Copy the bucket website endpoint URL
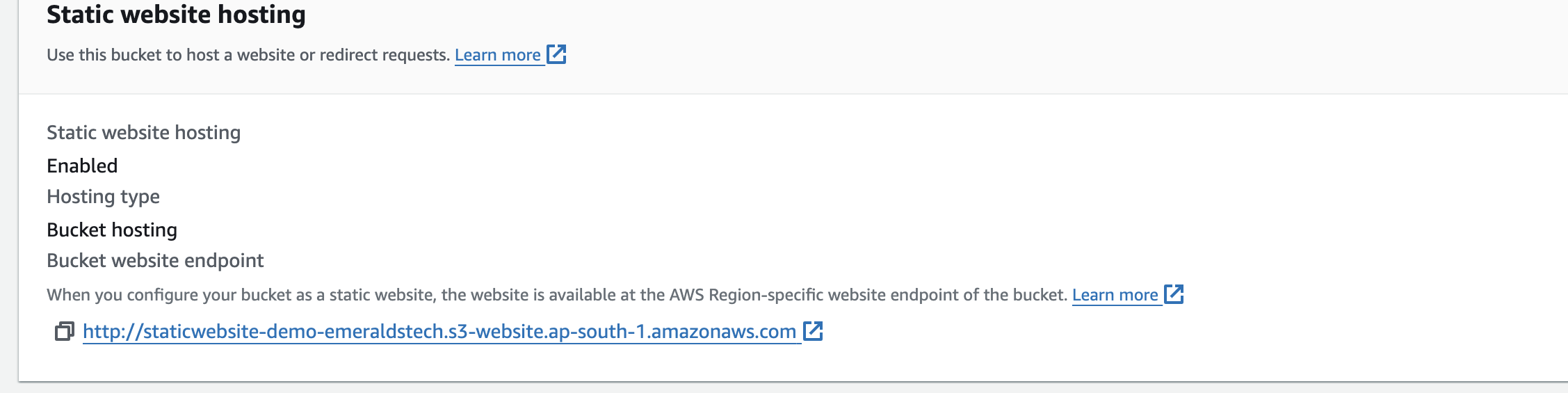 point(64,332)
